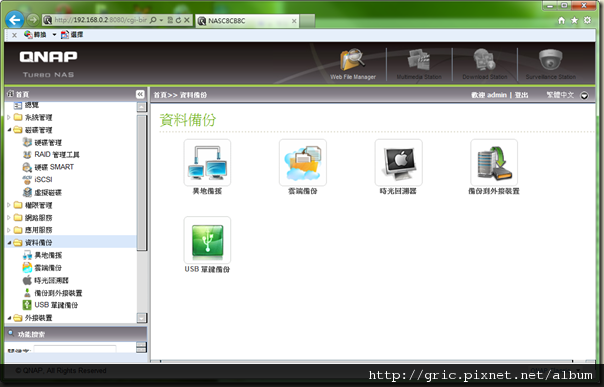Viewport: 604px width, 387px height.
Task: Close the add-on toolbar with X
Action: pyautogui.click(x=14, y=35)
